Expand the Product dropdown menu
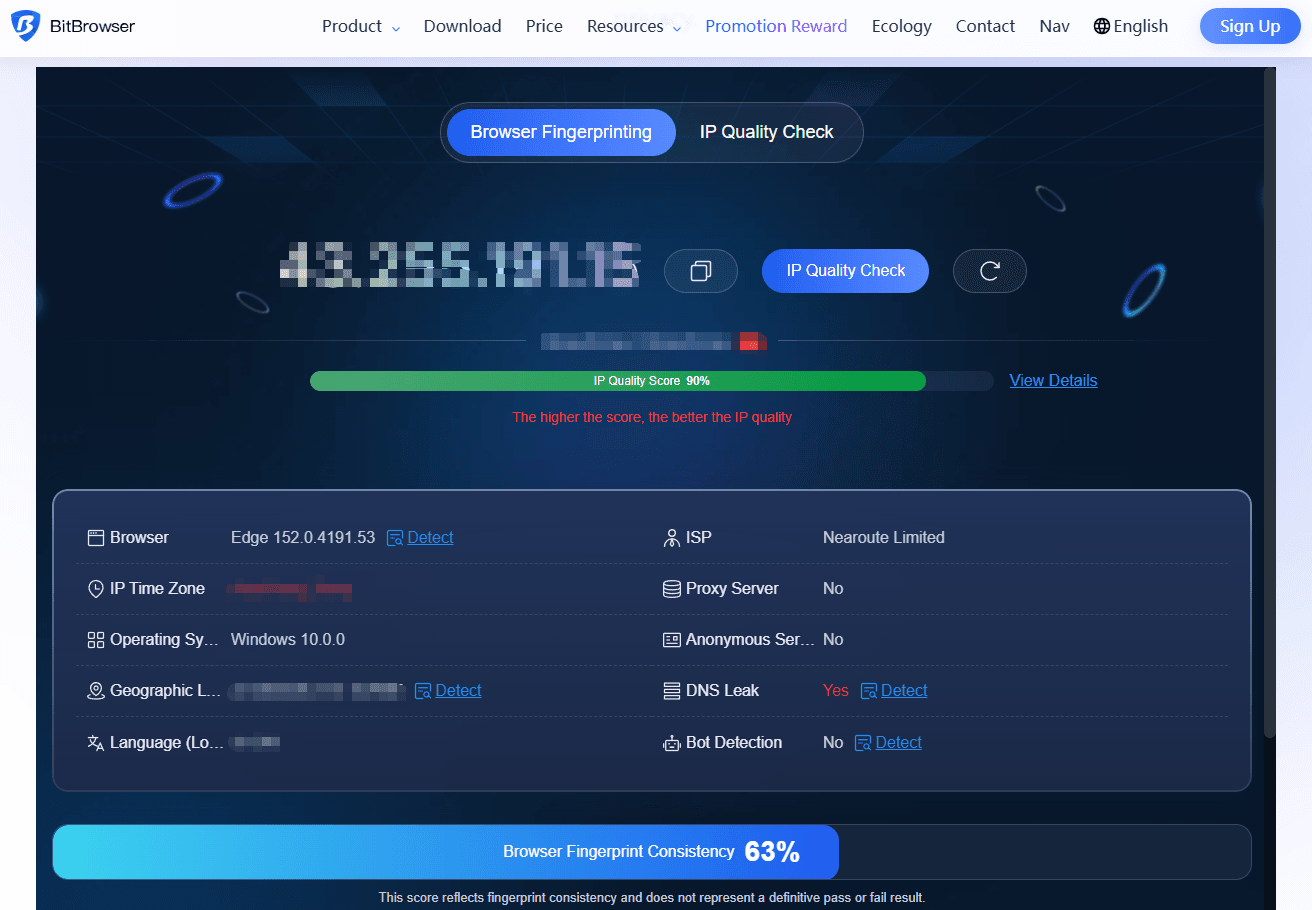 coord(361,26)
